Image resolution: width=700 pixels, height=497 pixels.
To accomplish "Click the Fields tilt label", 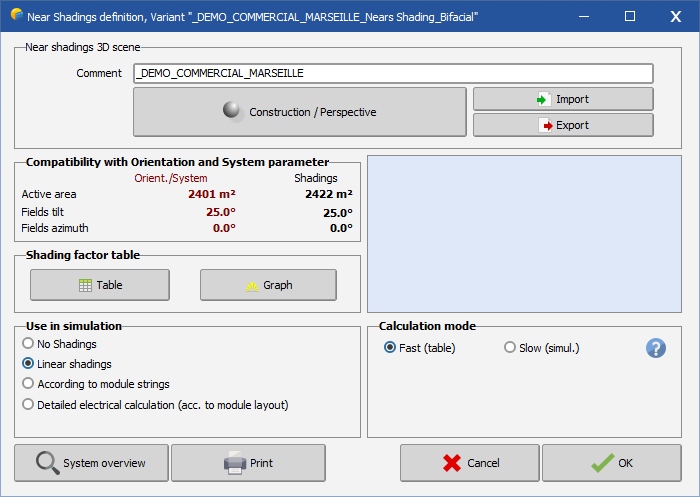I will pyautogui.click(x=42, y=212).
